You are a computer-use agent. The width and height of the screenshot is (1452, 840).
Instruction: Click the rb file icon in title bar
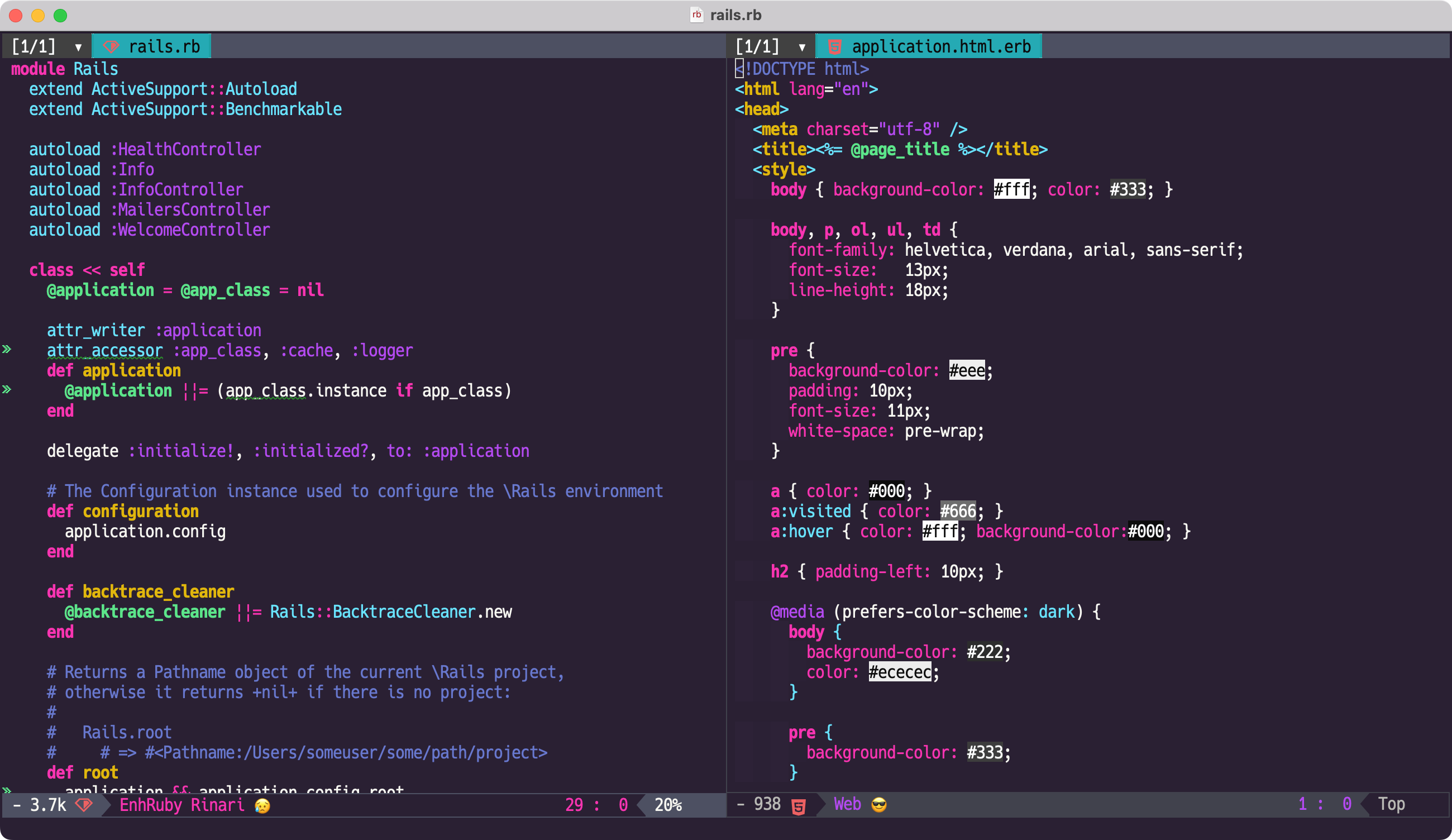[696, 15]
